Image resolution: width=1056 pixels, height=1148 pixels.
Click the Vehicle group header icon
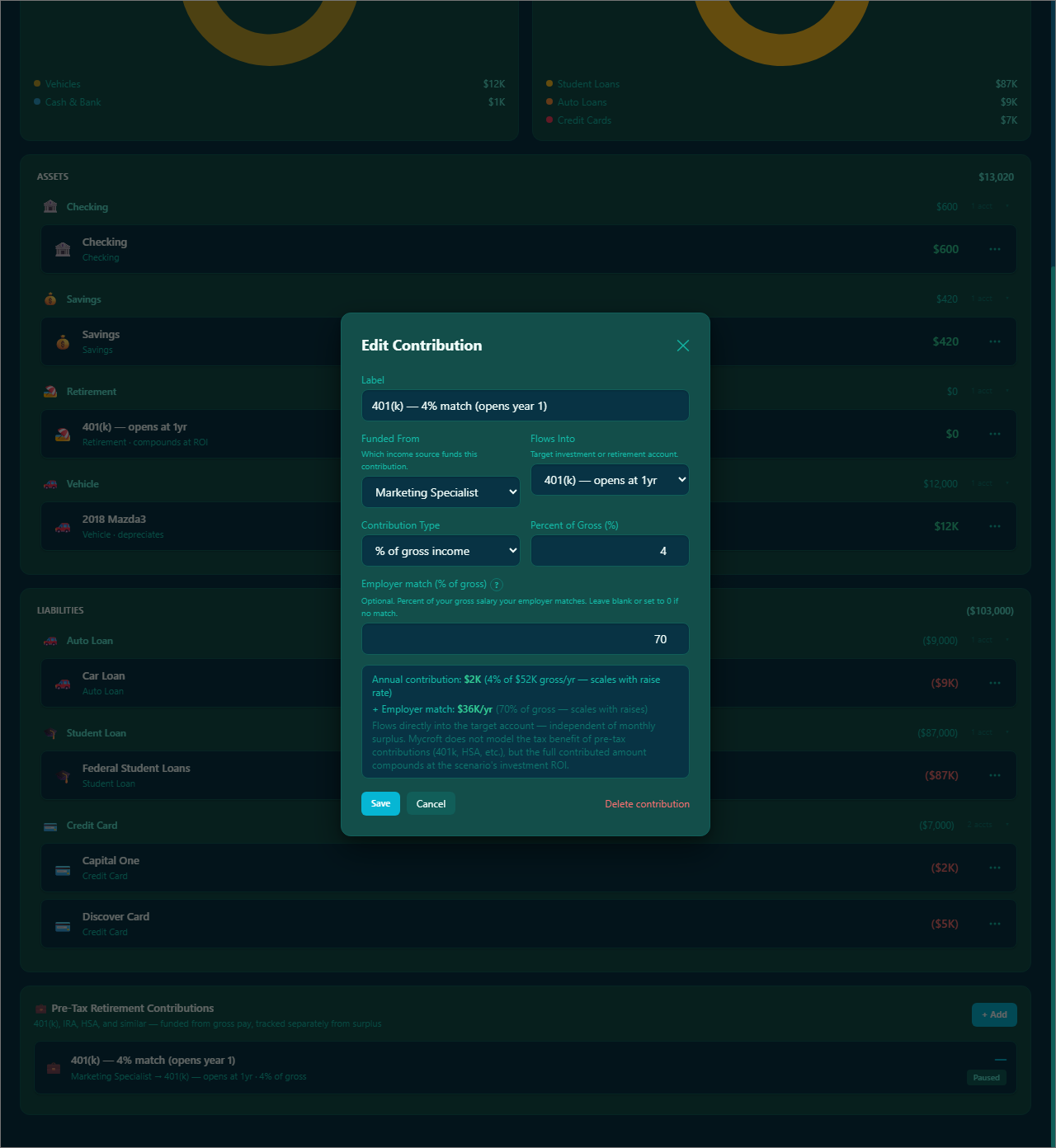tap(50, 484)
